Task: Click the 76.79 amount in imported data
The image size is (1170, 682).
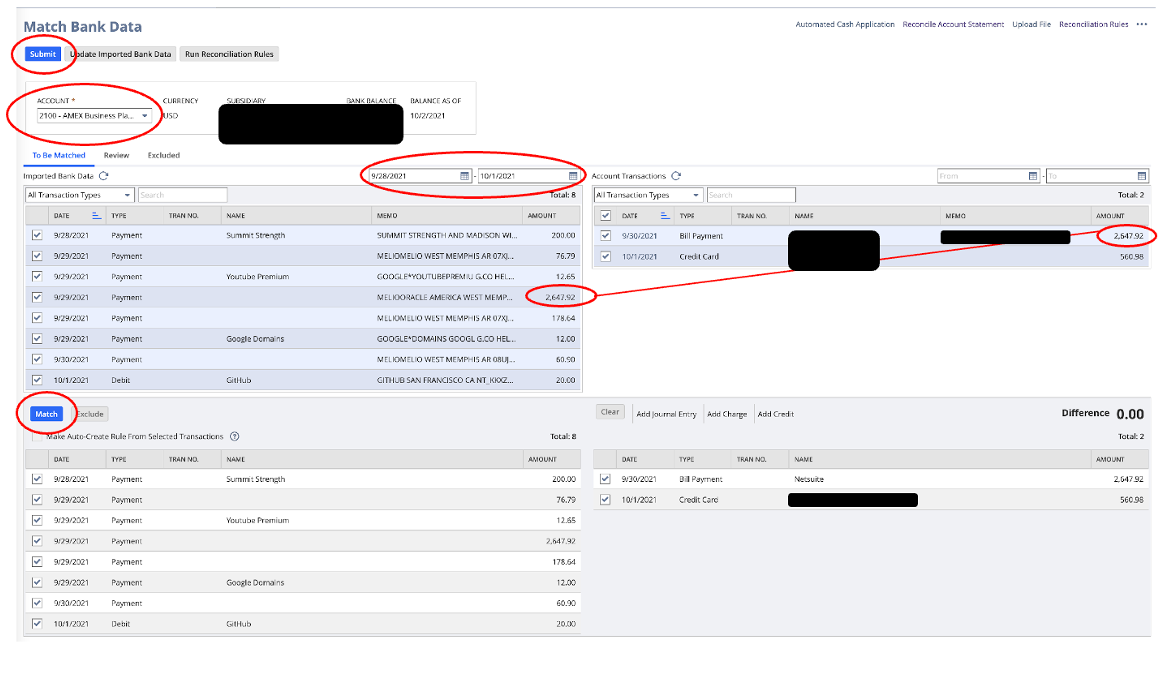Action: coord(566,256)
